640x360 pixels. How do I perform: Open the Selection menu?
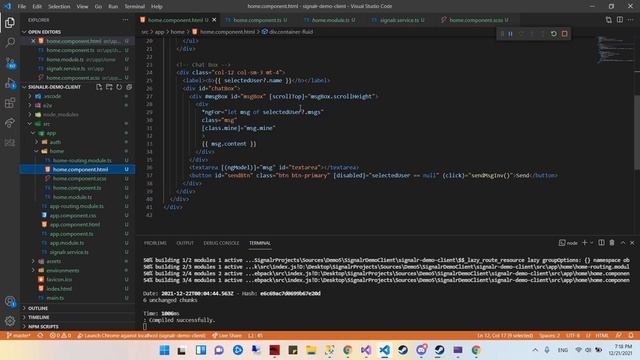tap(59, 7)
